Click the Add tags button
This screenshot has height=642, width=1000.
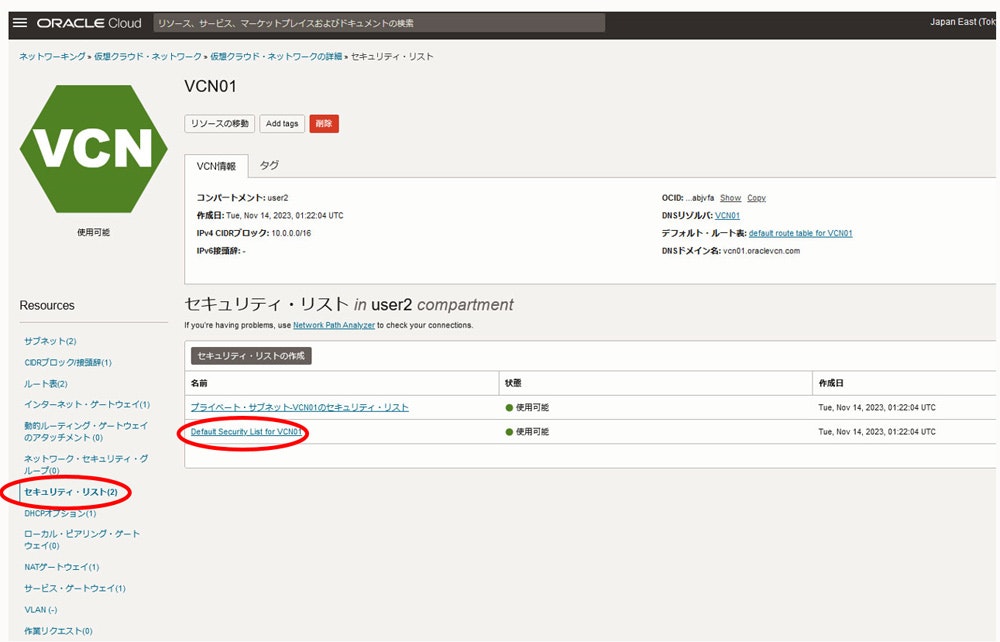(x=282, y=124)
